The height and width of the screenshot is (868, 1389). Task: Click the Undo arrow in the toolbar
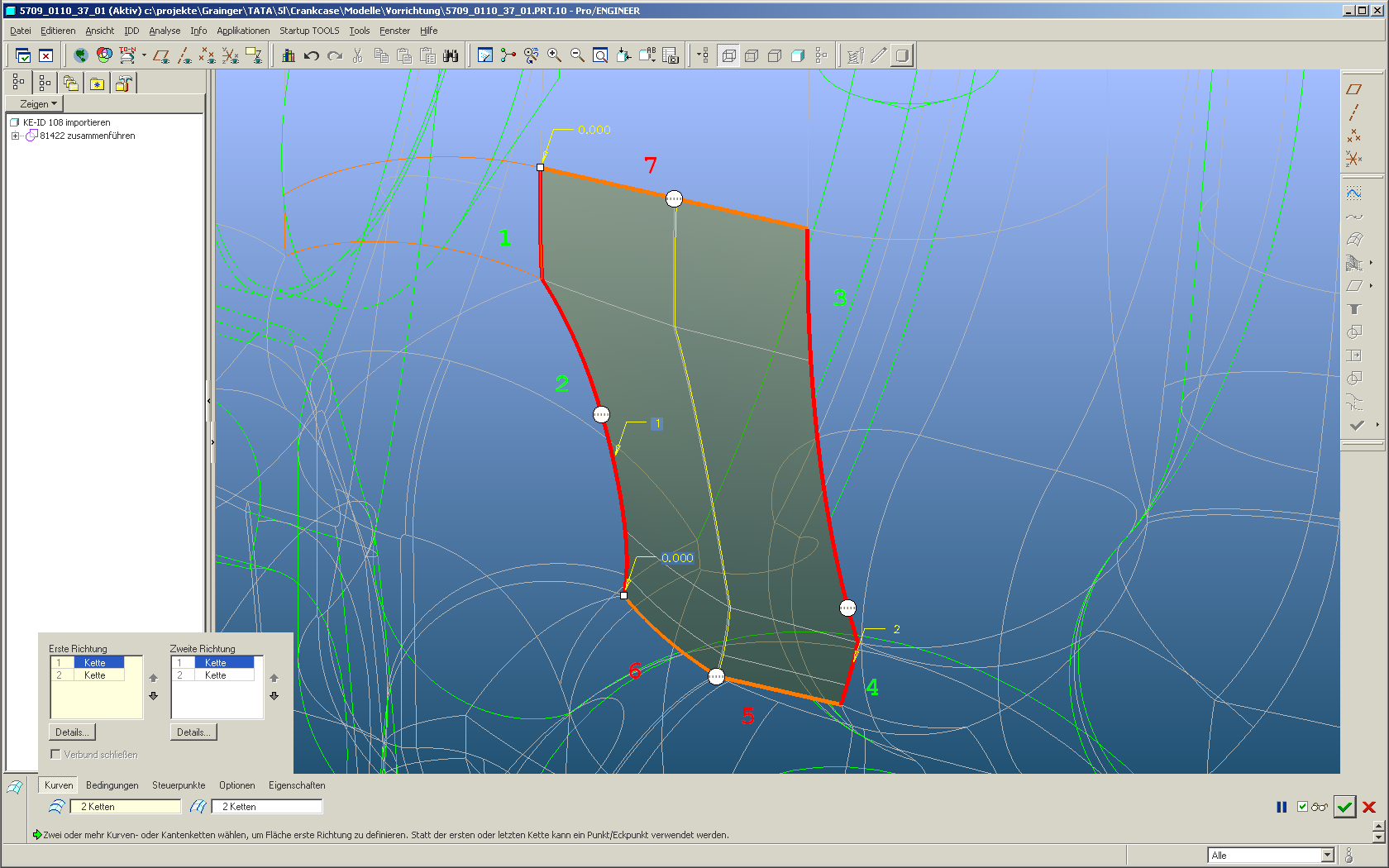coord(311,55)
